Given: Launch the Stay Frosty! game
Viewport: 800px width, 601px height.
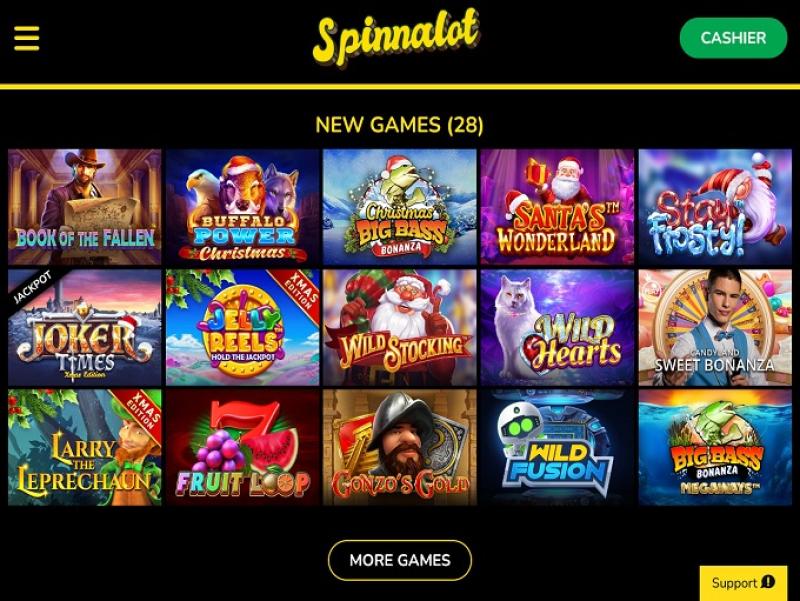Looking at the screenshot, I should tap(715, 207).
